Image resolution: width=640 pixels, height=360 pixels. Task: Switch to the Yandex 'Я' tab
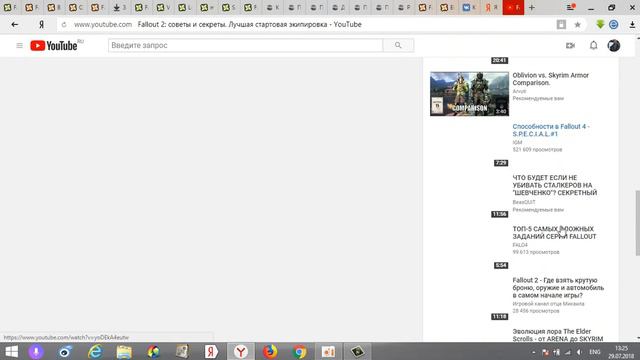[491, 7]
